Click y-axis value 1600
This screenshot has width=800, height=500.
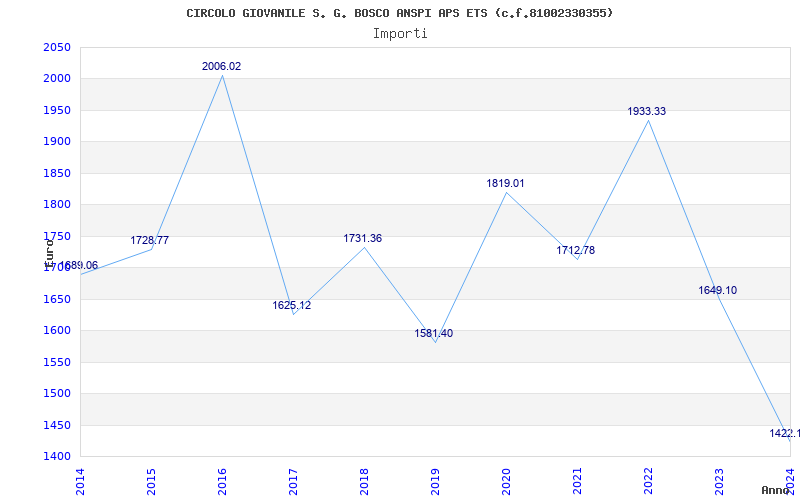point(57,331)
